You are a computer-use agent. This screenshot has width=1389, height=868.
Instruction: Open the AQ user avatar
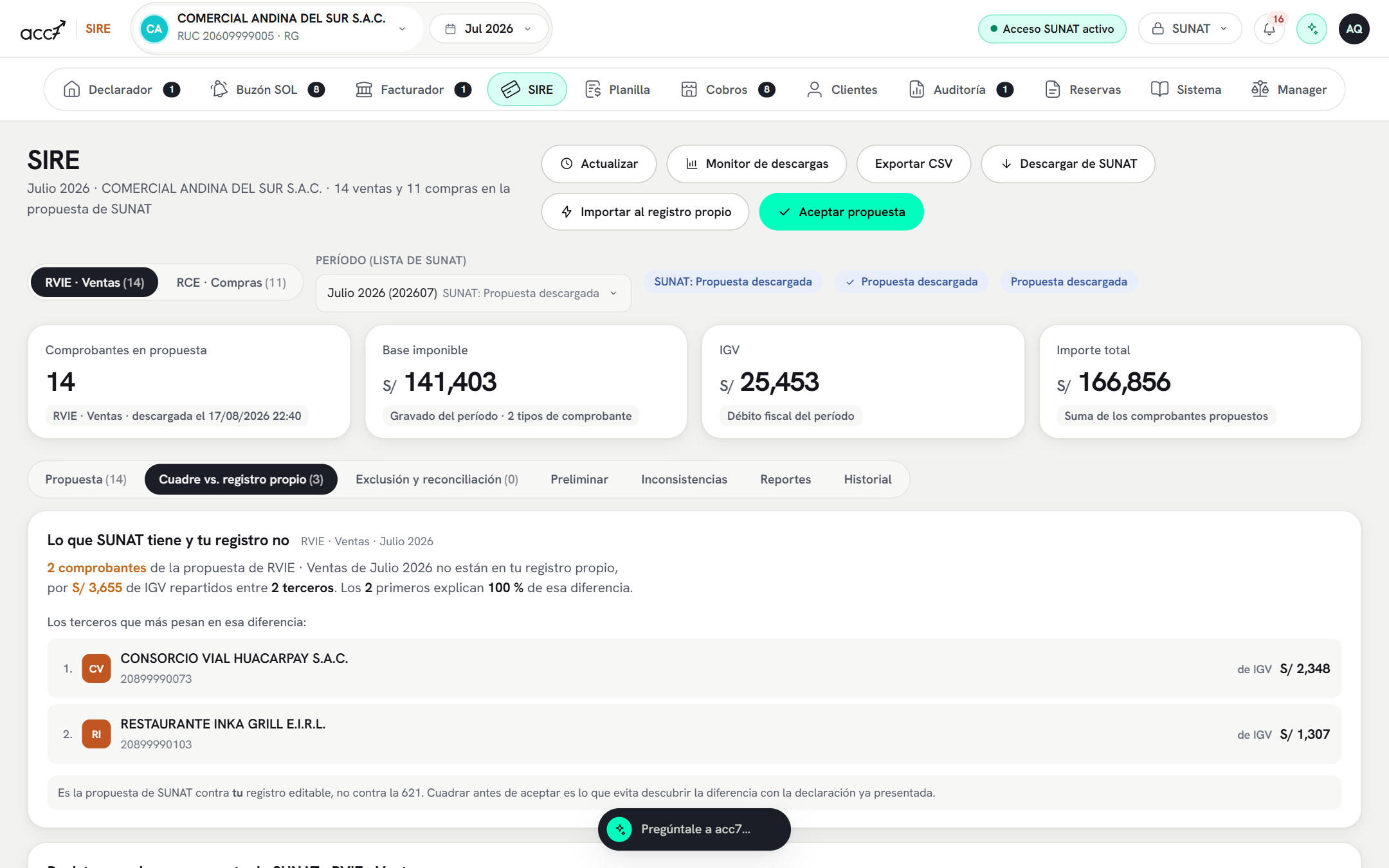point(1354,29)
